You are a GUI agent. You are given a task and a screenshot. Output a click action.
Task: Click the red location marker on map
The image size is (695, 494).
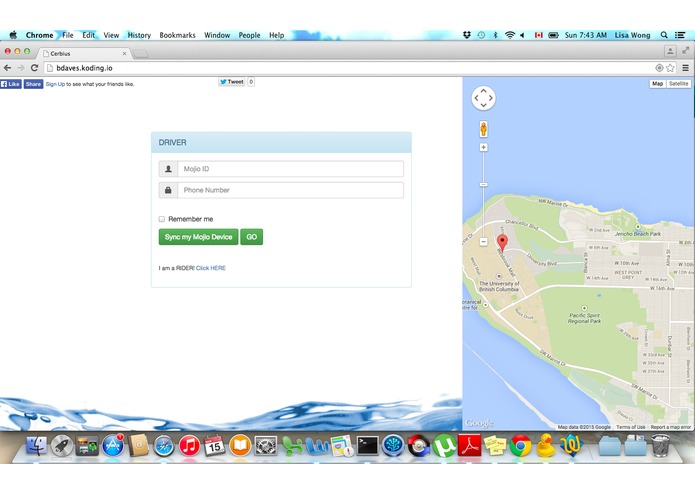(502, 243)
